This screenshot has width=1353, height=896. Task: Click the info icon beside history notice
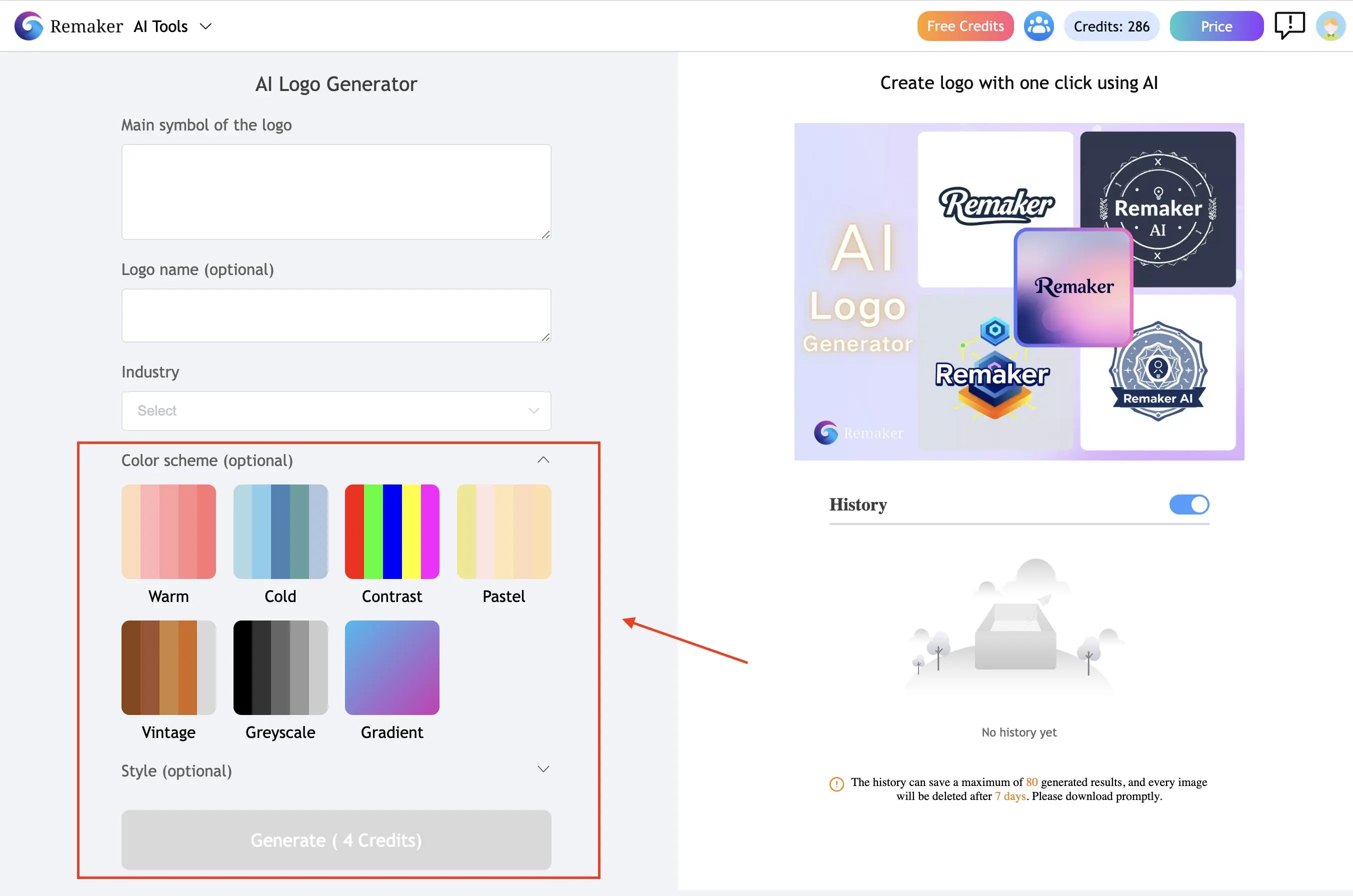(836, 784)
